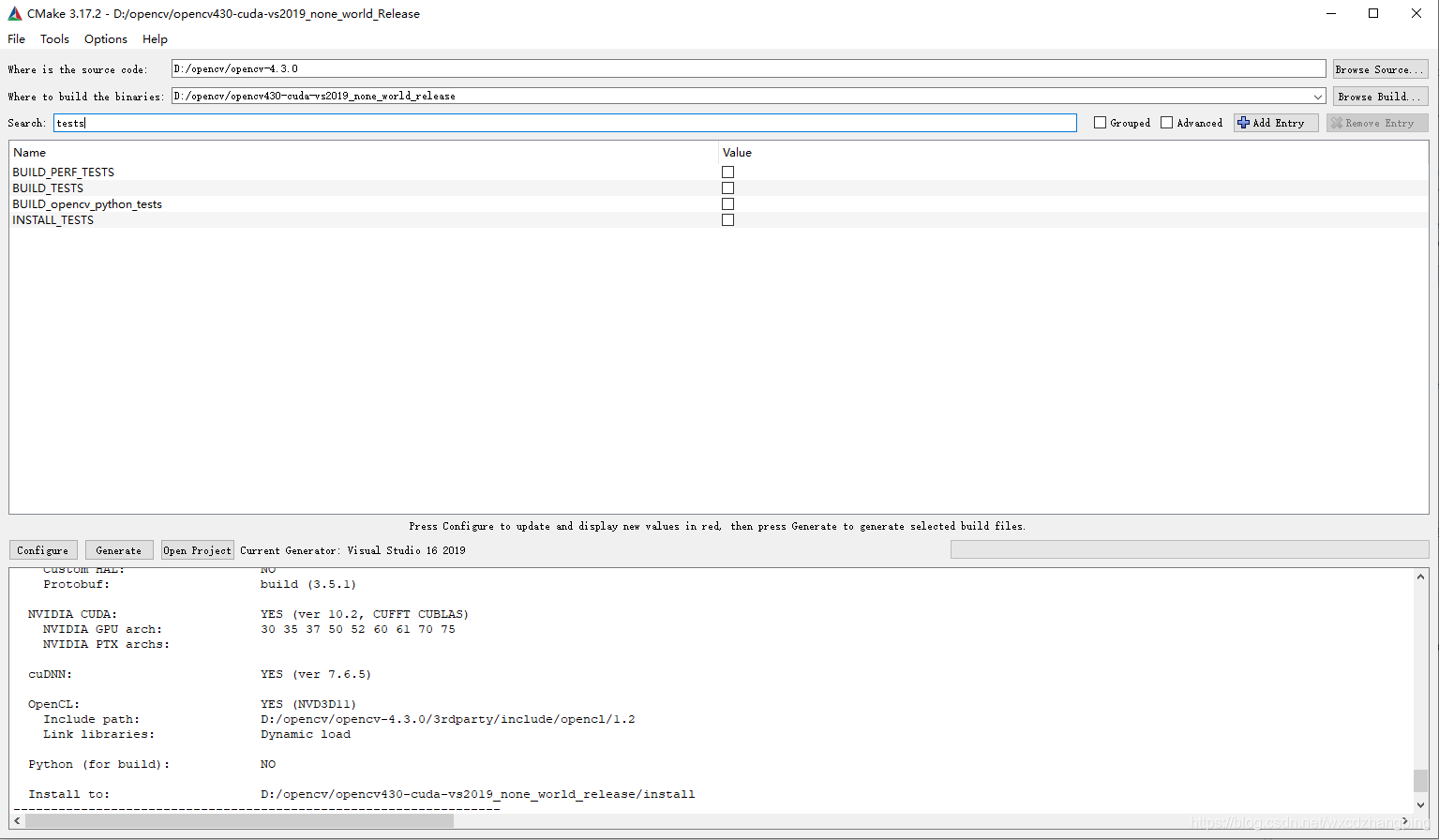Toggle the INSTALL_TESTS checkbox

[727, 220]
